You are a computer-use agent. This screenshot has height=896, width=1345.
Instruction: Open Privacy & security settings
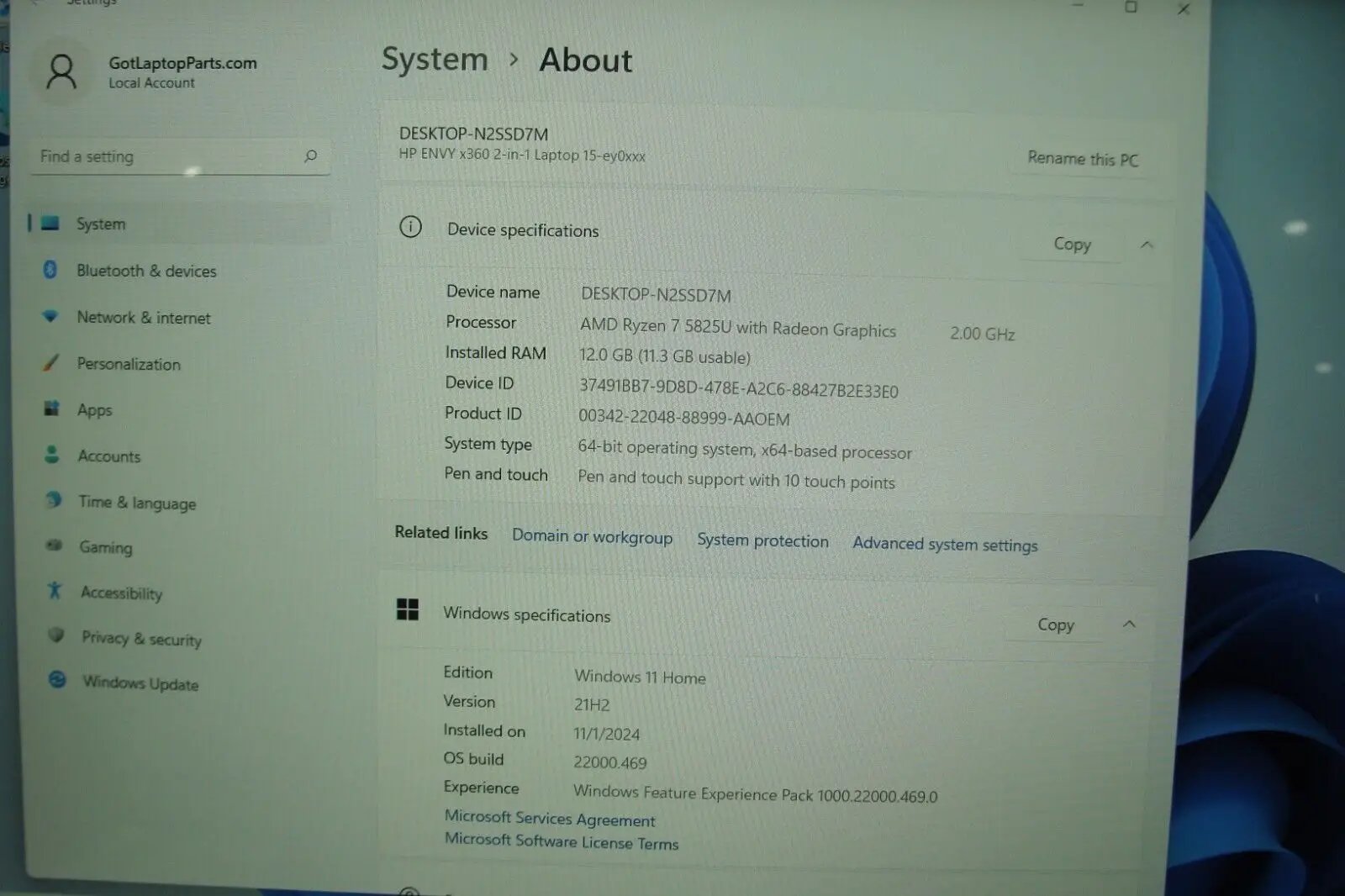[x=140, y=640]
